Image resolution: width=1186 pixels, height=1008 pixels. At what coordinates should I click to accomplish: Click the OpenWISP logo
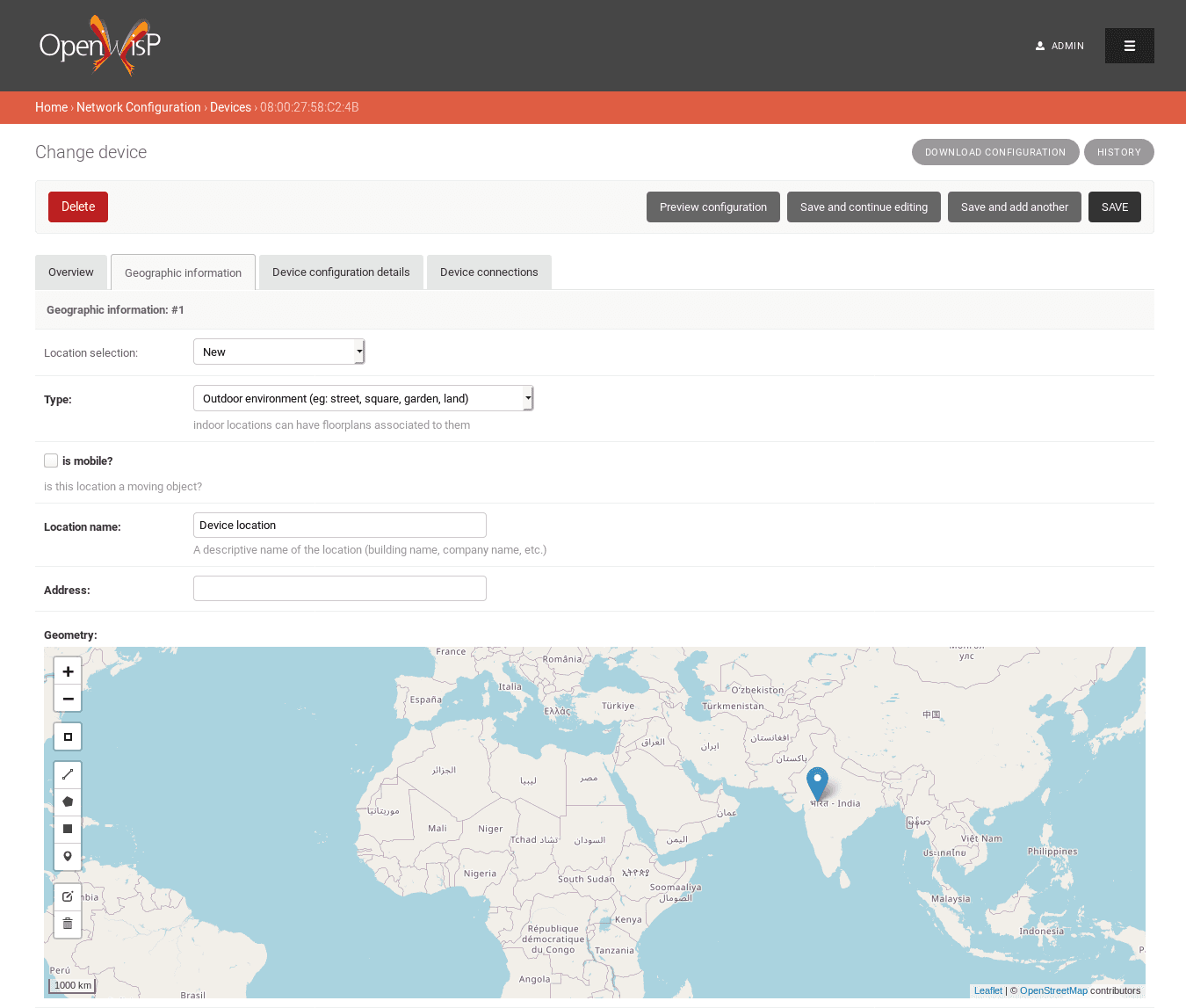tap(100, 46)
